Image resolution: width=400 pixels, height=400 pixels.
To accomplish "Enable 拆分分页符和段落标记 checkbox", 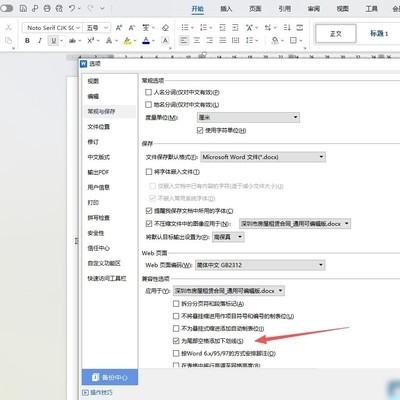I will 176,304.
